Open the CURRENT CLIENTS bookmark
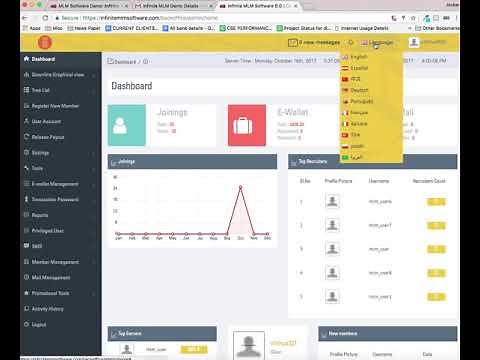This screenshot has width=480, height=360. click(x=132, y=28)
